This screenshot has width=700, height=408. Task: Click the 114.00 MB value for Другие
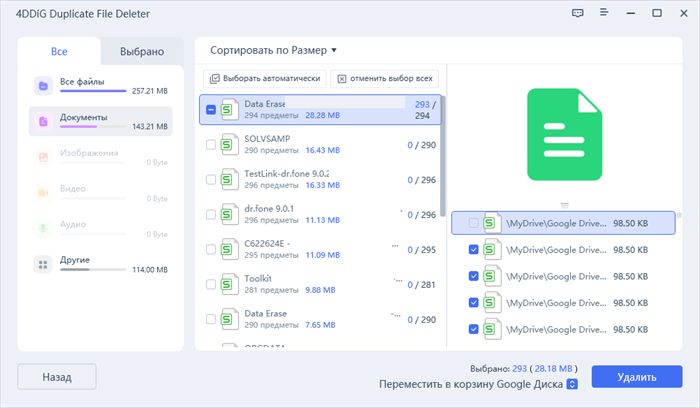(x=150, y=270)
